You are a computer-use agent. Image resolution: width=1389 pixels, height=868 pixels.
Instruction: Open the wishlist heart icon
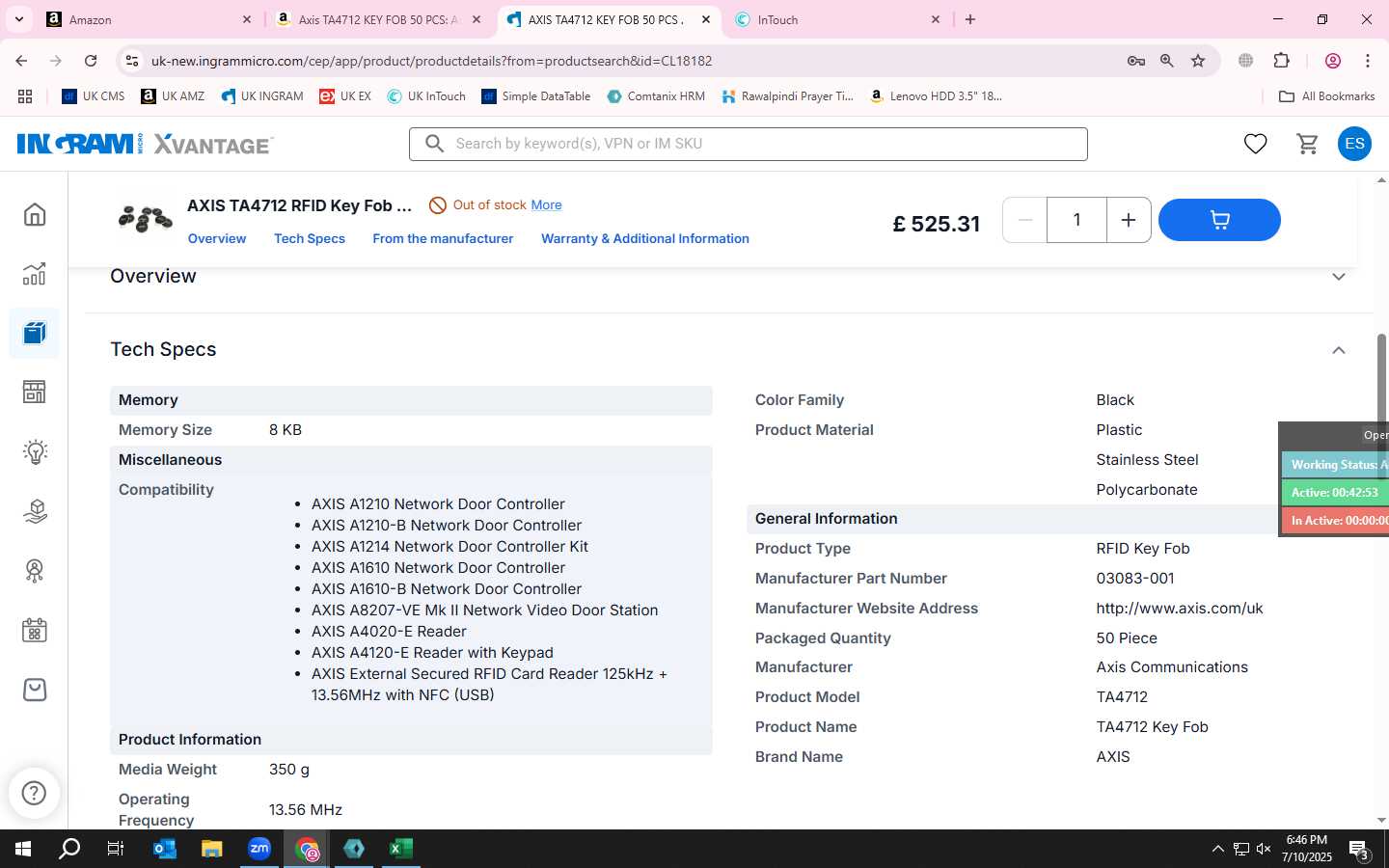[1255, 144]
